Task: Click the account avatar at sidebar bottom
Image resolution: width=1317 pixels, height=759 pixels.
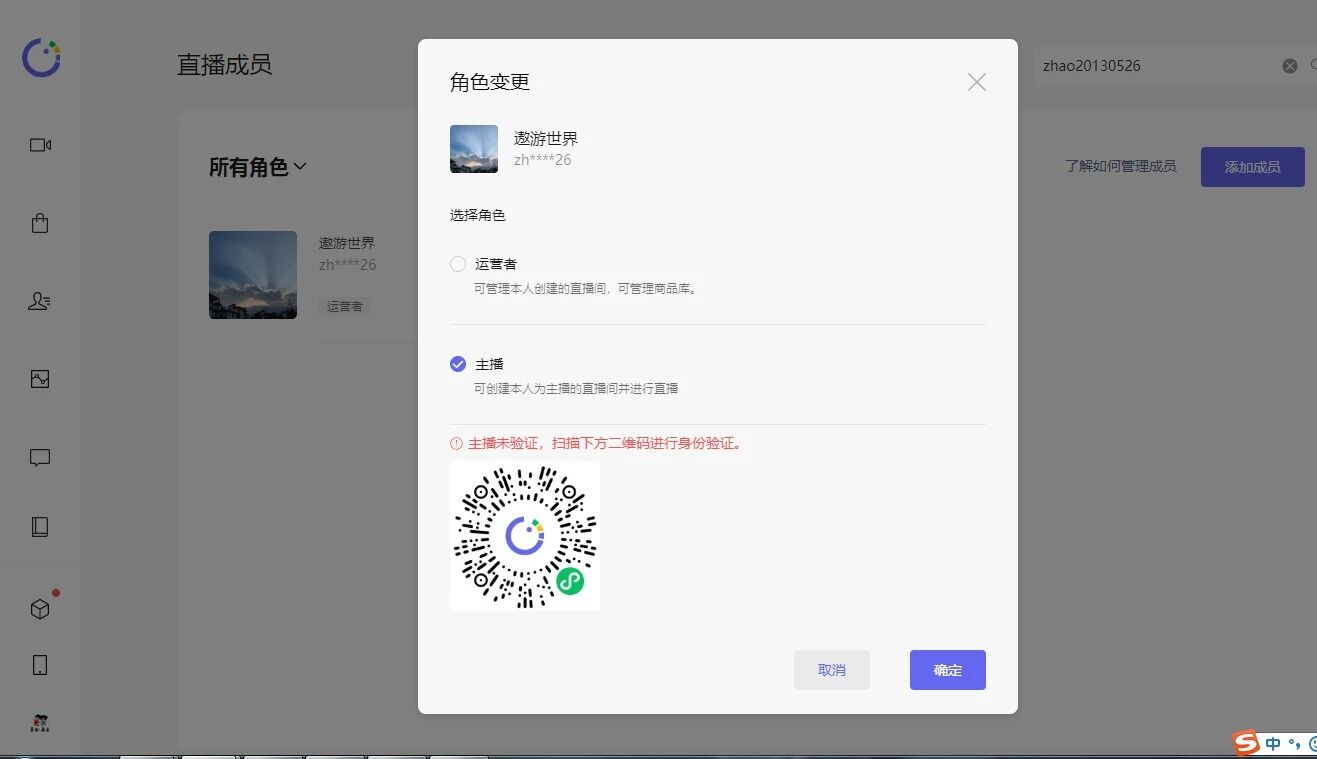Action: (x=40, y=722)
